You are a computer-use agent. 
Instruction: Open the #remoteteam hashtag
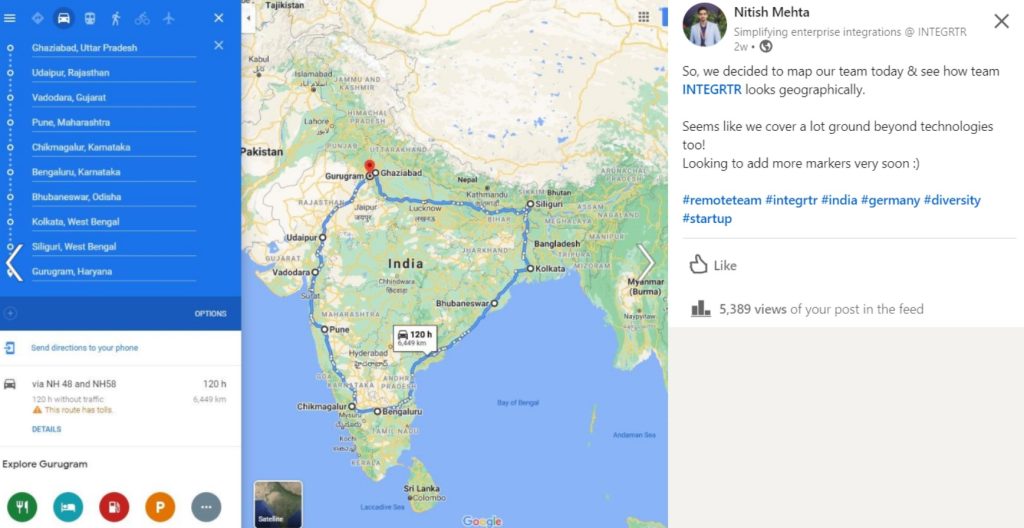pyautogui.click(x=722, y=200)
